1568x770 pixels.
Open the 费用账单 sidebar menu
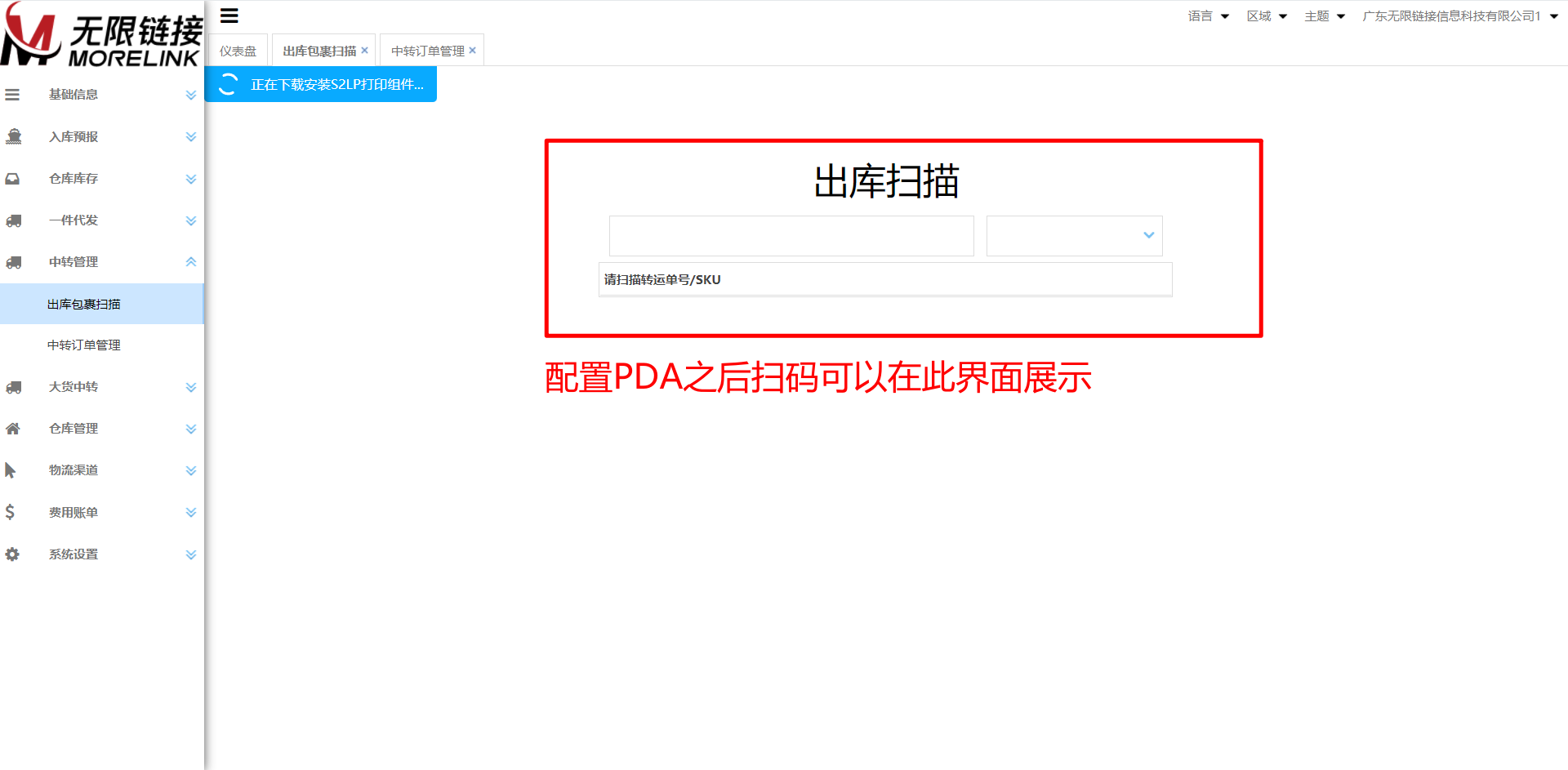click(101, 512)
